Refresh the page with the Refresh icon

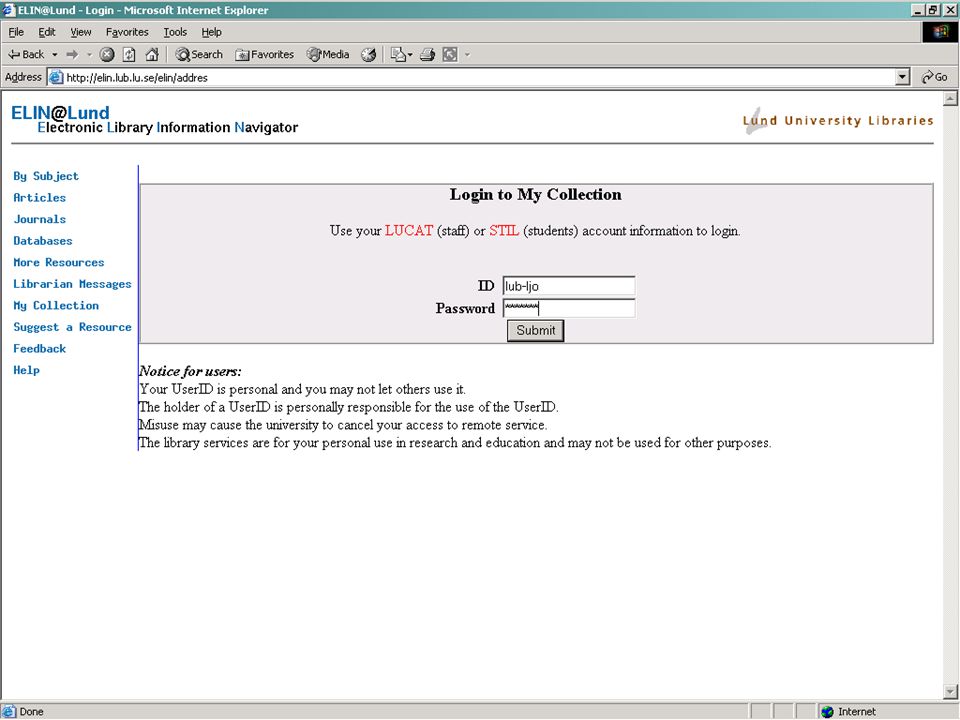tap(129, 54)
